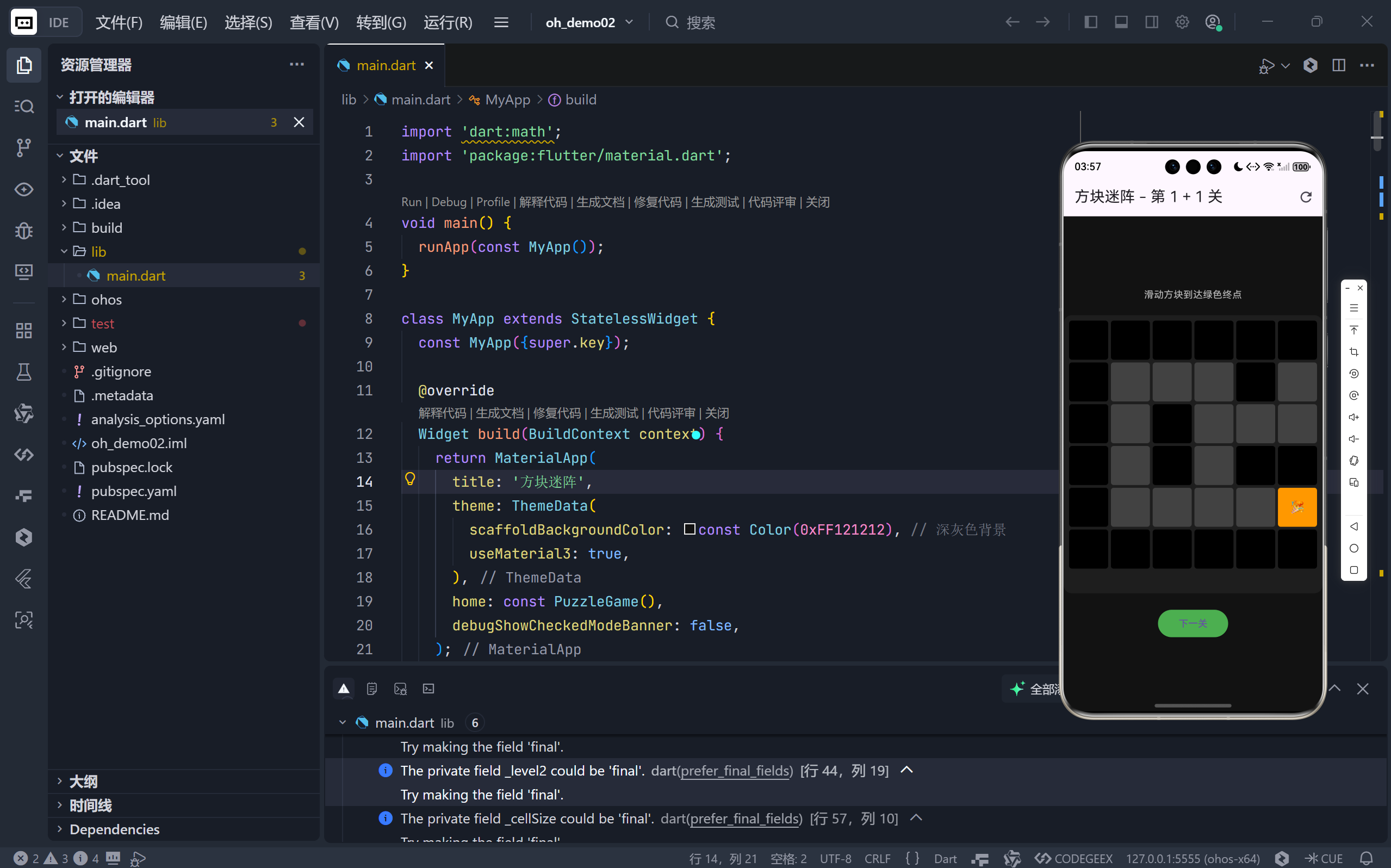This screenshot has width=1391, height=868.
Task: Open the Search view in activity bar
Action: (23, 107)
